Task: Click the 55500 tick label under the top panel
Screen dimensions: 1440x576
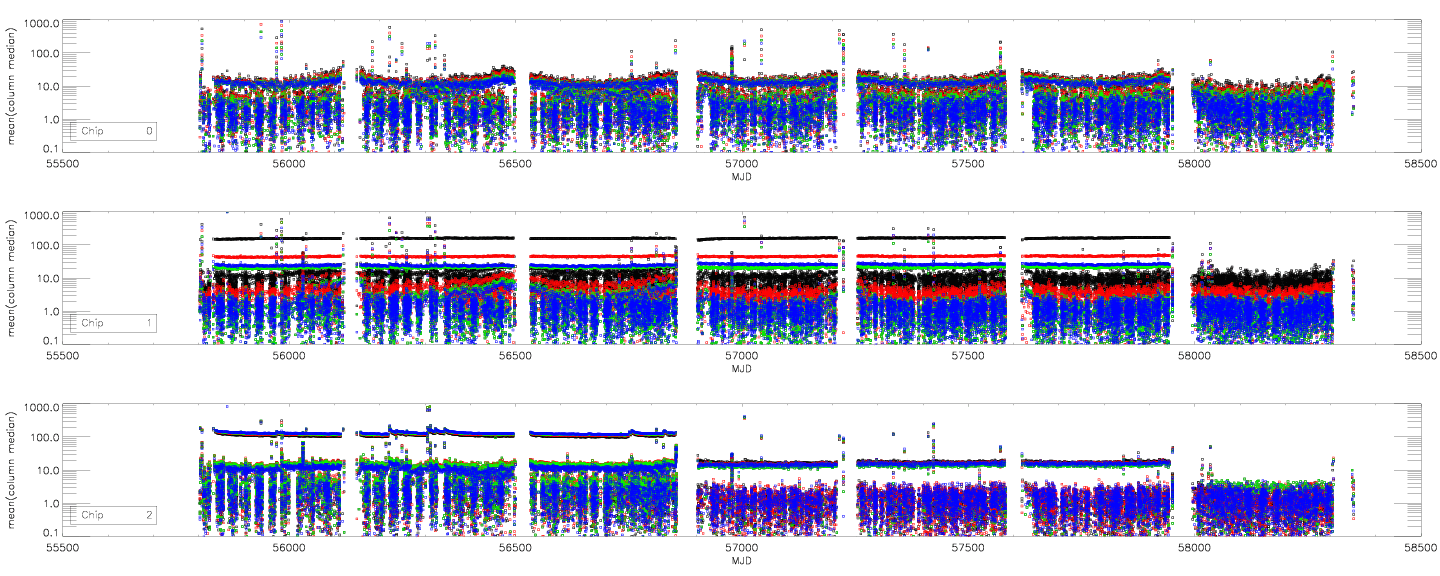Action: pyautogui.click(x=62, y=165)
